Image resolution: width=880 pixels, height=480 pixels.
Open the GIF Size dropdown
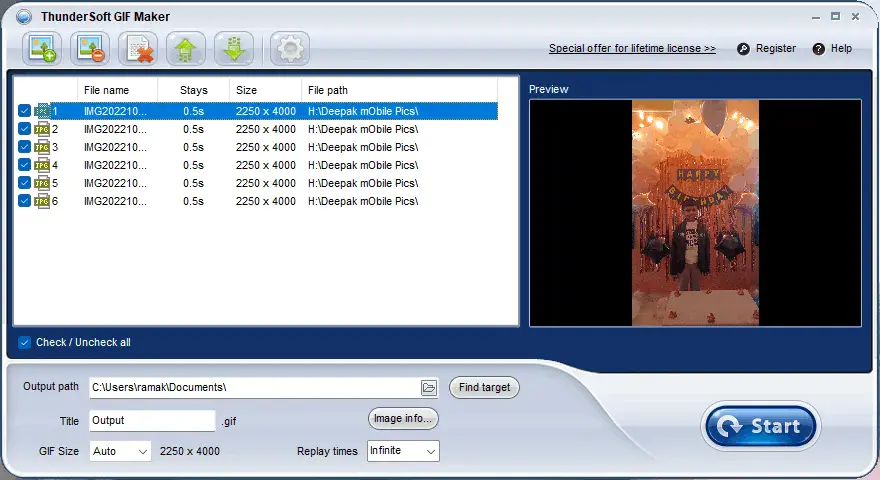[120, 452]
